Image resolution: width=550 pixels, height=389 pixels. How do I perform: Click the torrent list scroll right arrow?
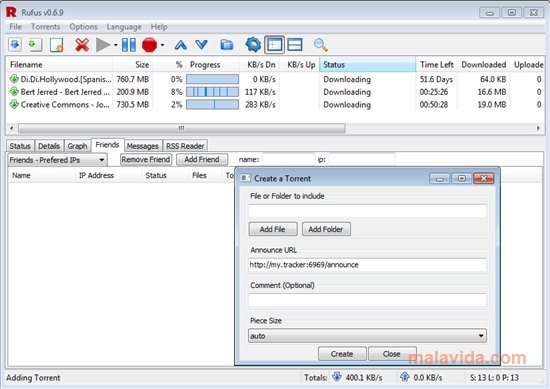[538, 128]
